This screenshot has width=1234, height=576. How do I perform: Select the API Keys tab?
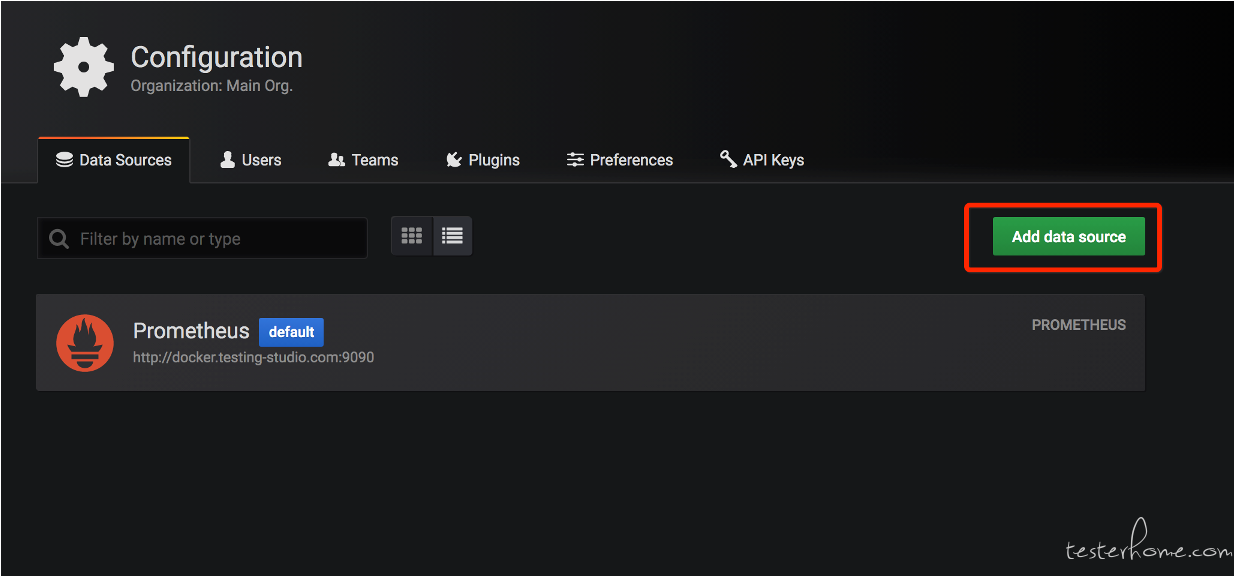click(762, 160)
